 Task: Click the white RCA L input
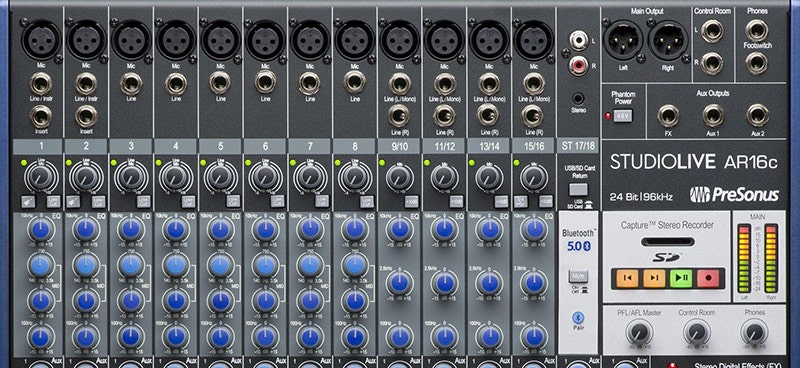pos(579,40)
